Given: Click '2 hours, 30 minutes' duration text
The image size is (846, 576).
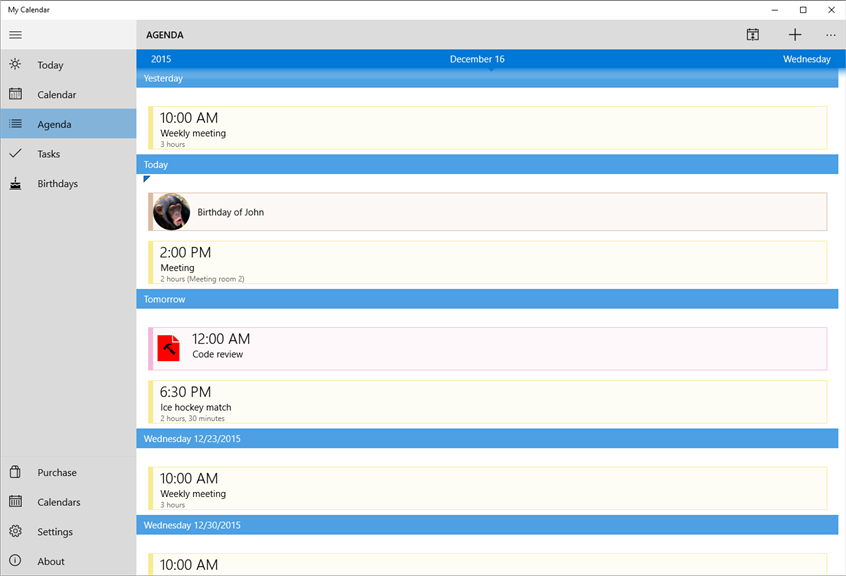Looking at the screenshot, I should click(x=192, y=419).
